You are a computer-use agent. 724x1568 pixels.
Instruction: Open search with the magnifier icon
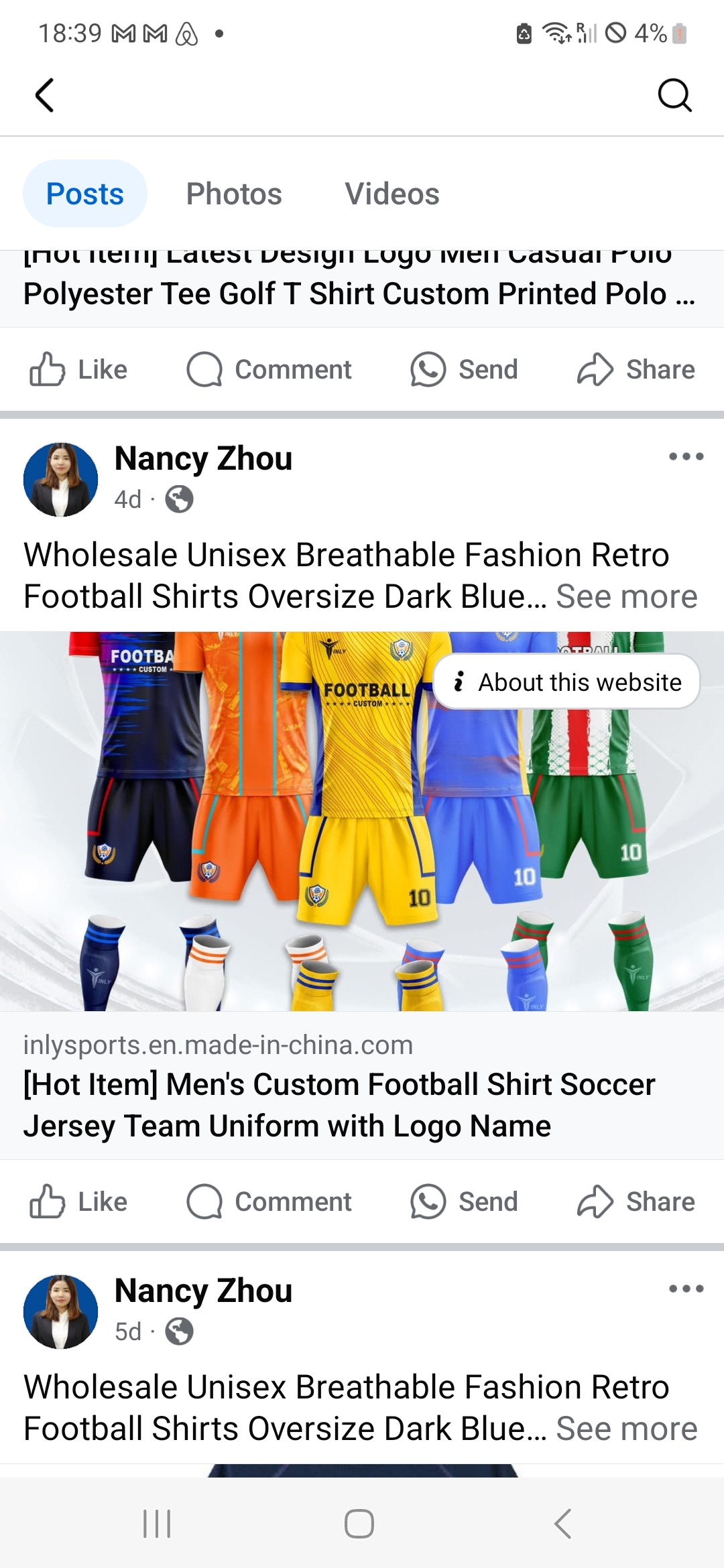(x=674, y=94)
